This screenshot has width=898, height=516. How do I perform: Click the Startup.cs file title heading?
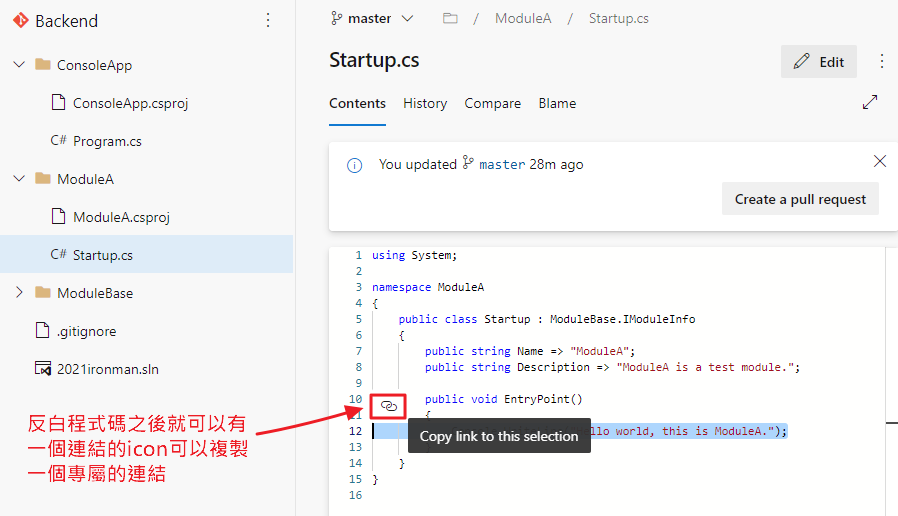374,60
